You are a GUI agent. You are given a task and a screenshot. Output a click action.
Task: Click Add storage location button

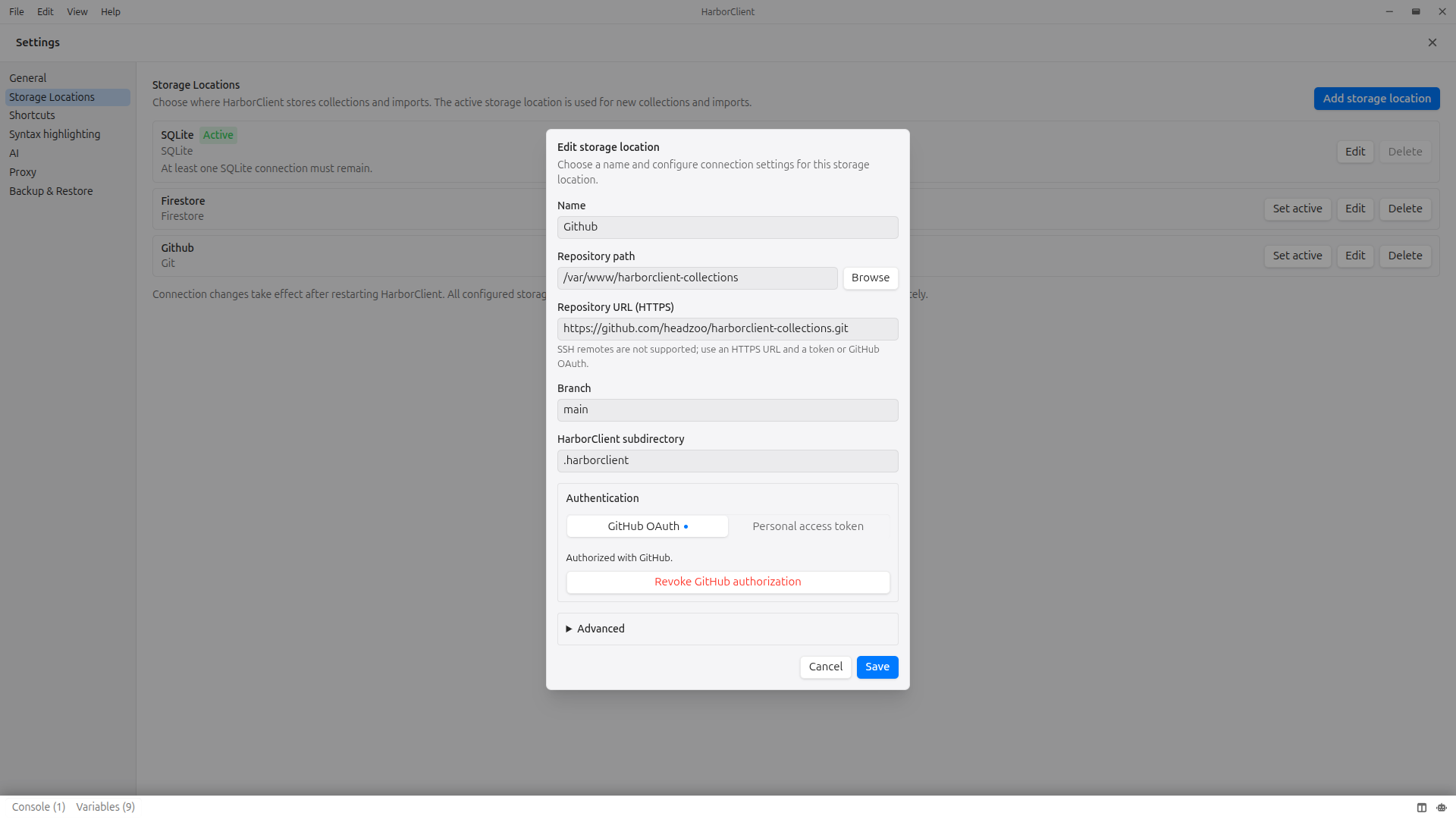coord(1376,99)
